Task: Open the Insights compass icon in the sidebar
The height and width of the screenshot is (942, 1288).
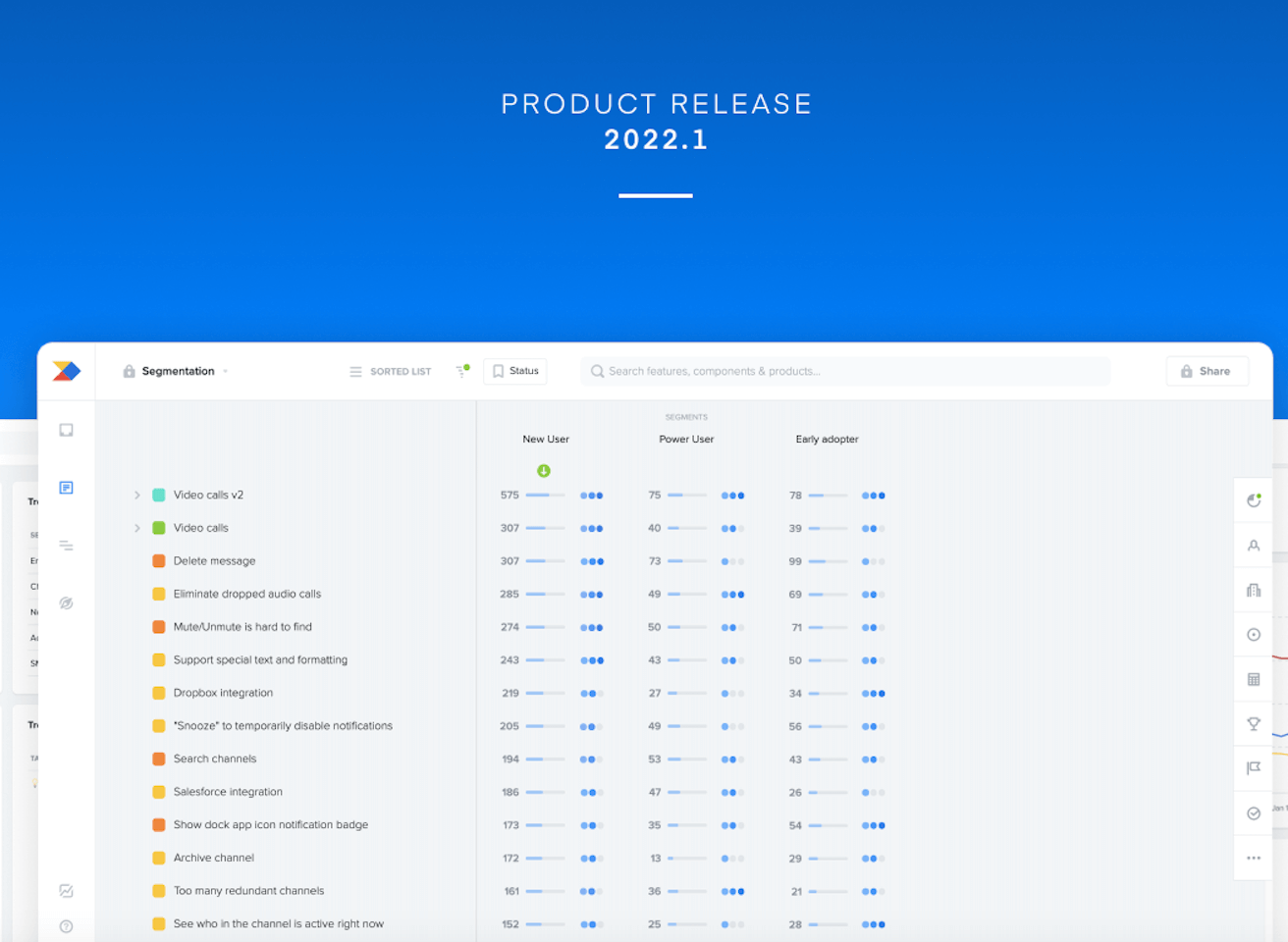Action: (66, 602)
